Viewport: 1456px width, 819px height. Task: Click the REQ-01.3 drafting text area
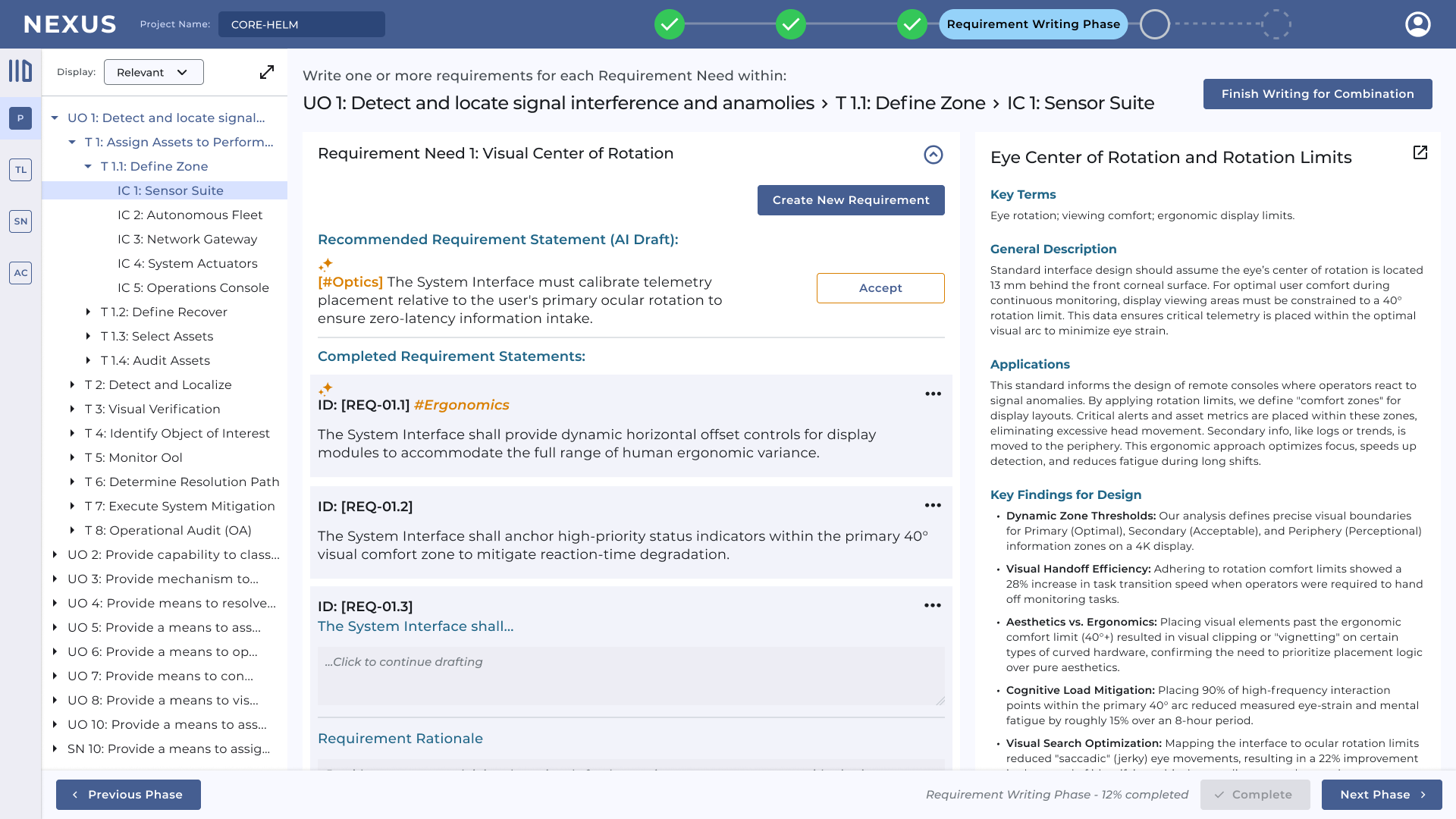click(631, 675)
